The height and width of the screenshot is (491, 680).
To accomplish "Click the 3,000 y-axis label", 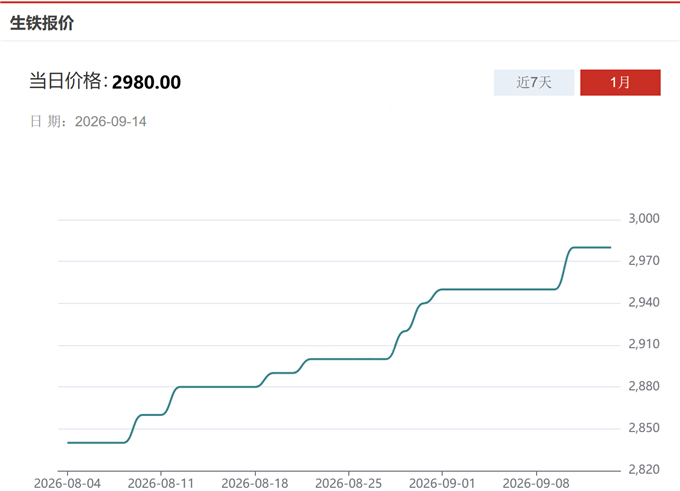I will [x=644, y=218].
